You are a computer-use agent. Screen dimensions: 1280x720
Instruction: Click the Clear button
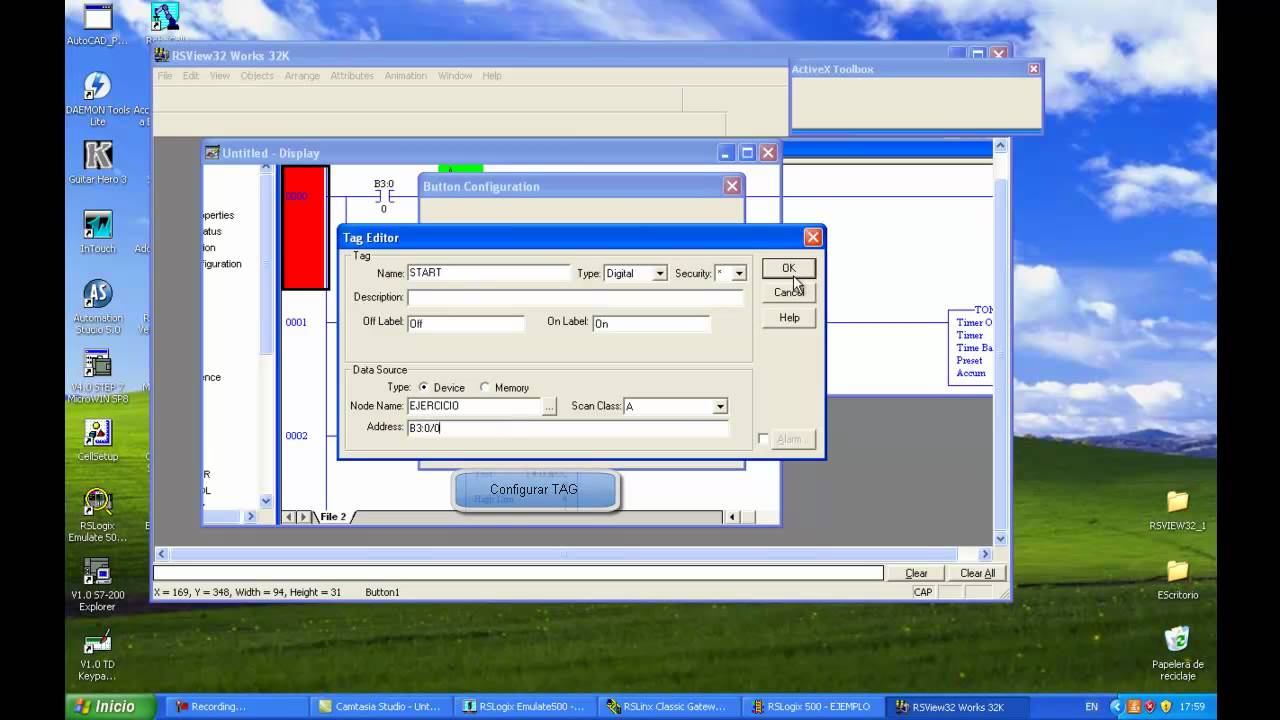pos(916,573)
